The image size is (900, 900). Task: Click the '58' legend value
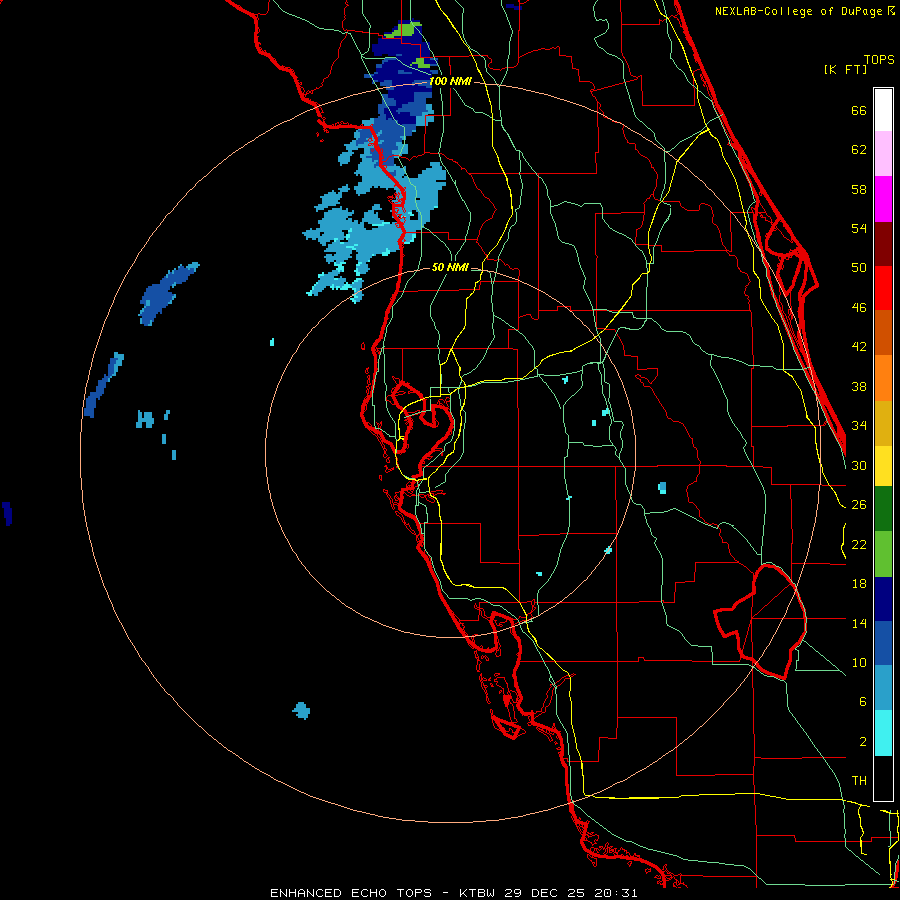pyautogui.click(x=859, y=189)
